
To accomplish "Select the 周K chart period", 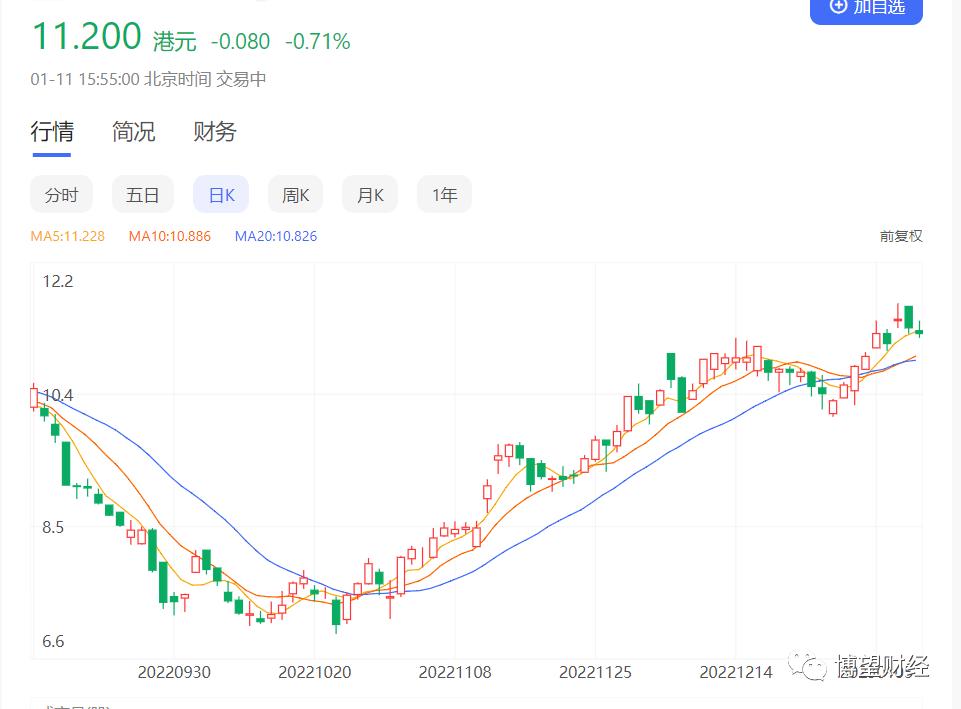I will coord(295,195).
